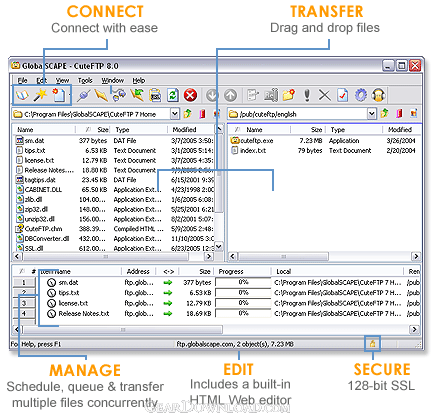Click the Reconnect globe-and-arrows toolbar icon
Image resolution: width=437 pixels, height=416 pixels.
pos(119,96)
